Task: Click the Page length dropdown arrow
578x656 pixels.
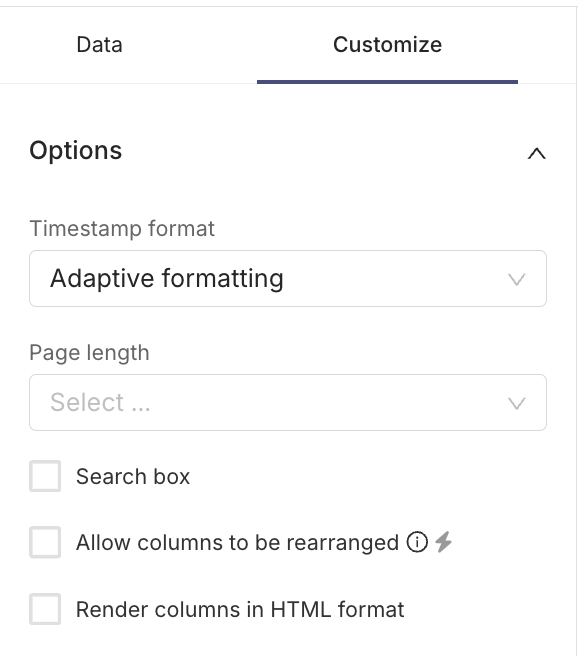Action: 517,403
